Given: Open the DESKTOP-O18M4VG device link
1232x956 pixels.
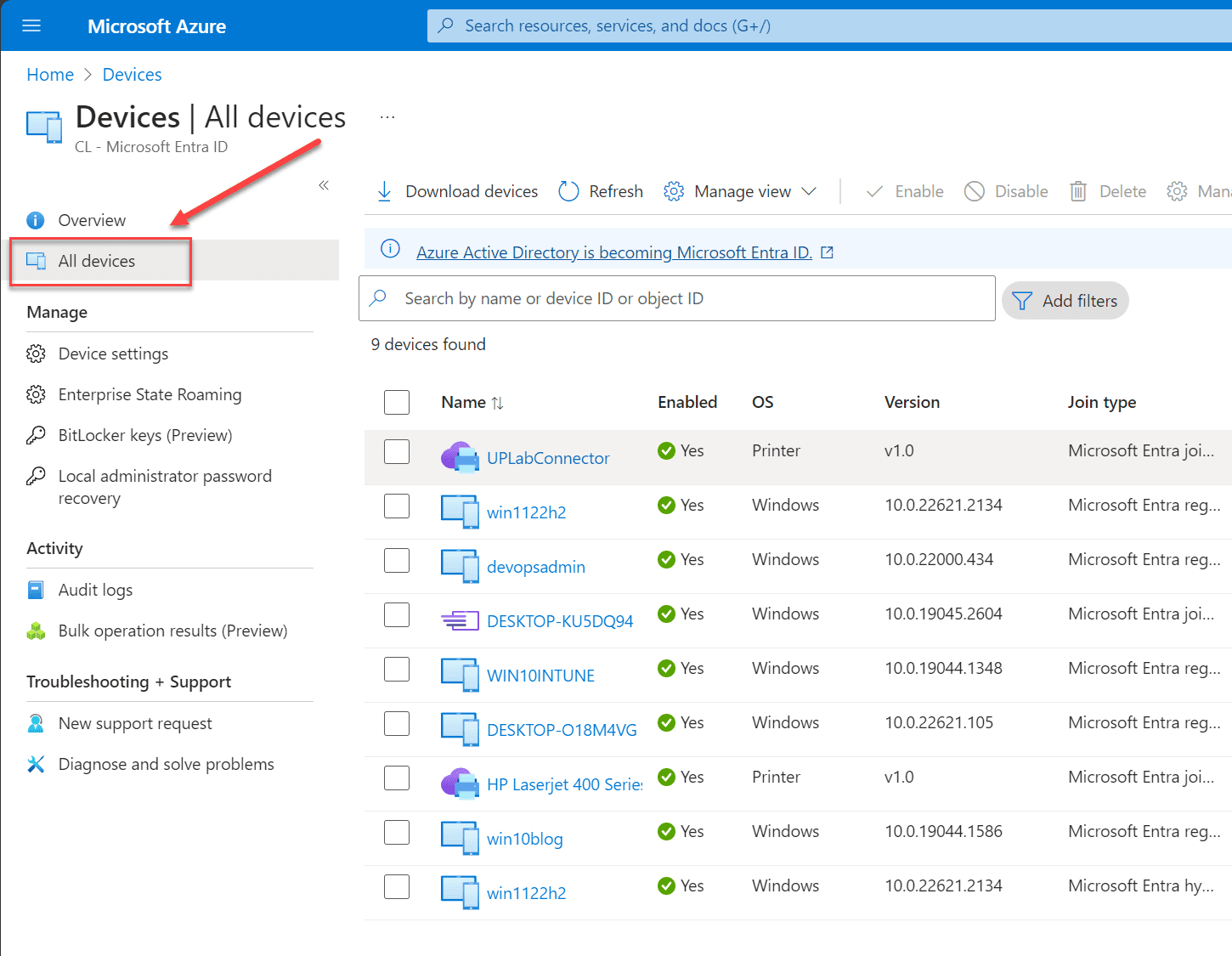Looking at the screenshot, I should pos(562,730).
